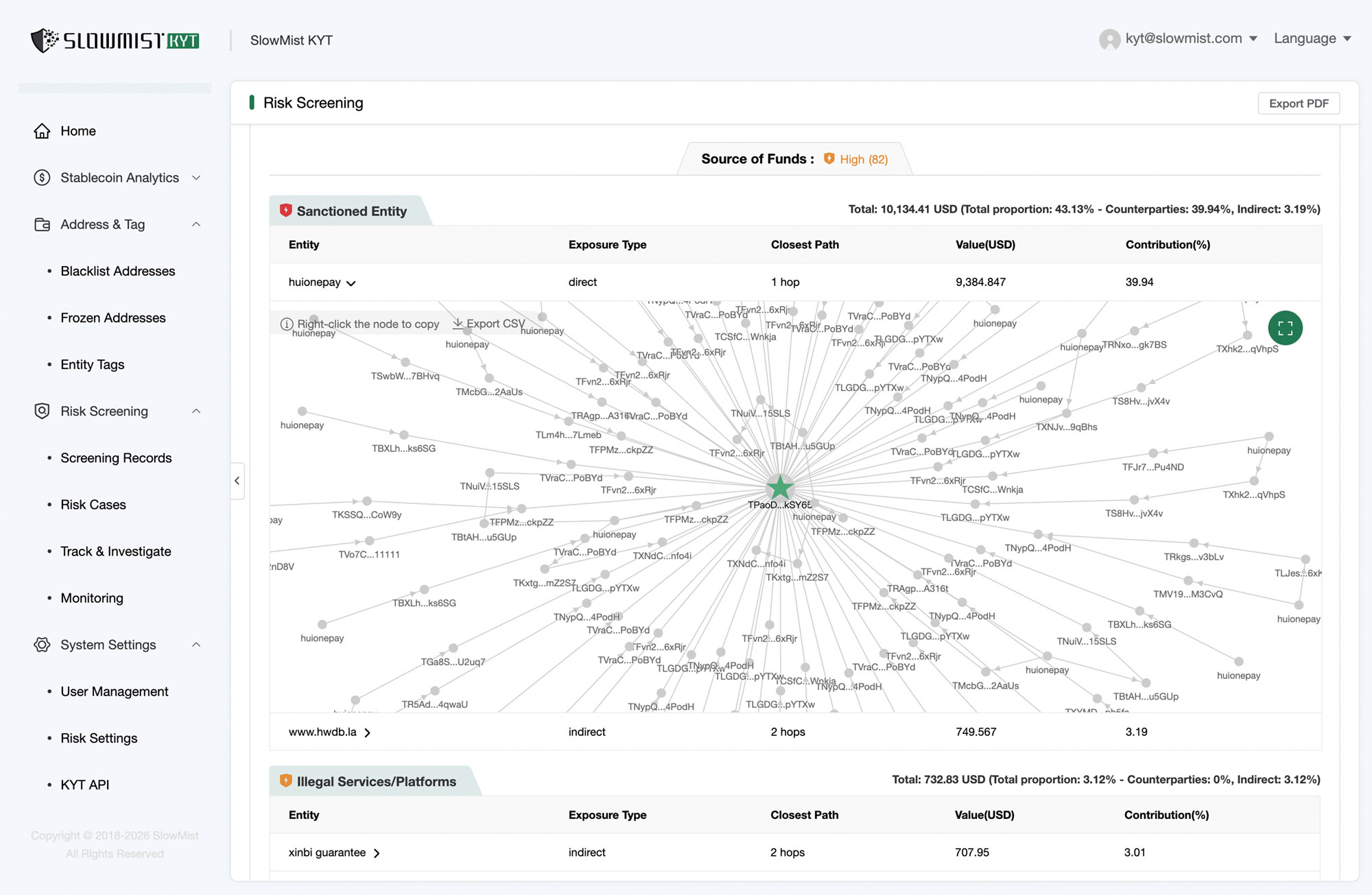Screen dimensions: 1372x895
Task: Click the Address & Tag folder icon
Action: (42, 224)
